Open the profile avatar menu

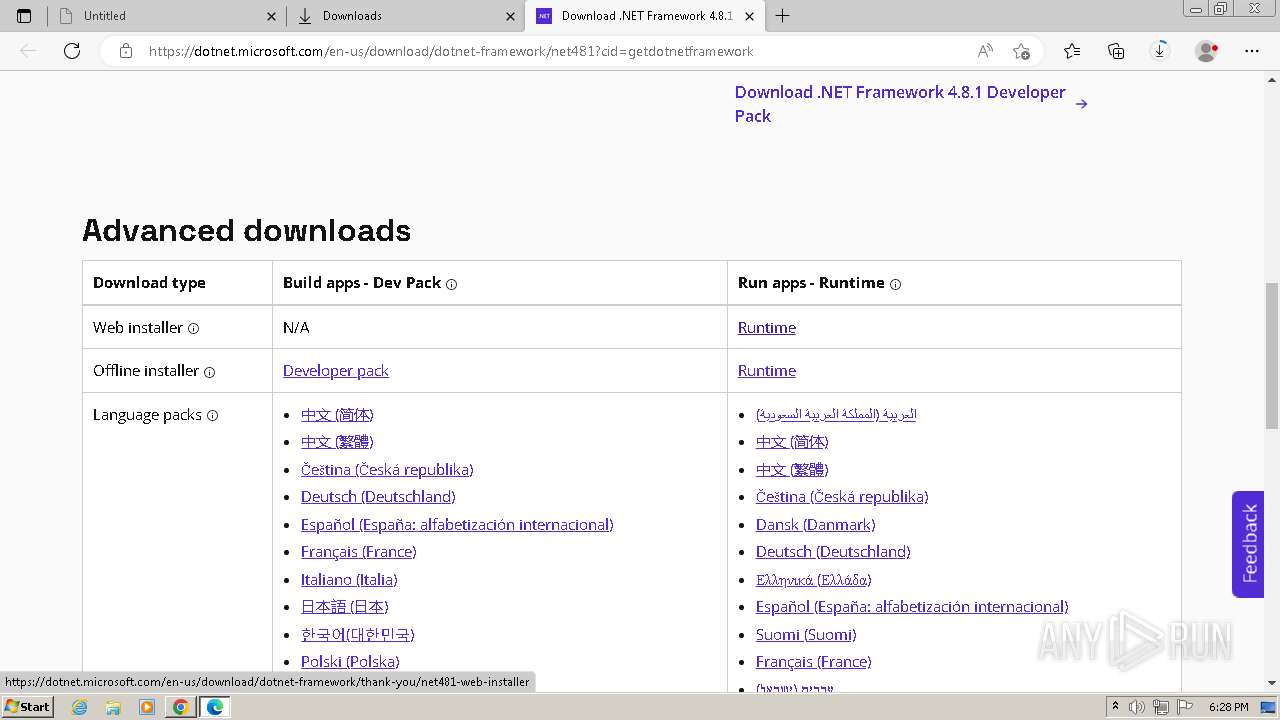1207,51
